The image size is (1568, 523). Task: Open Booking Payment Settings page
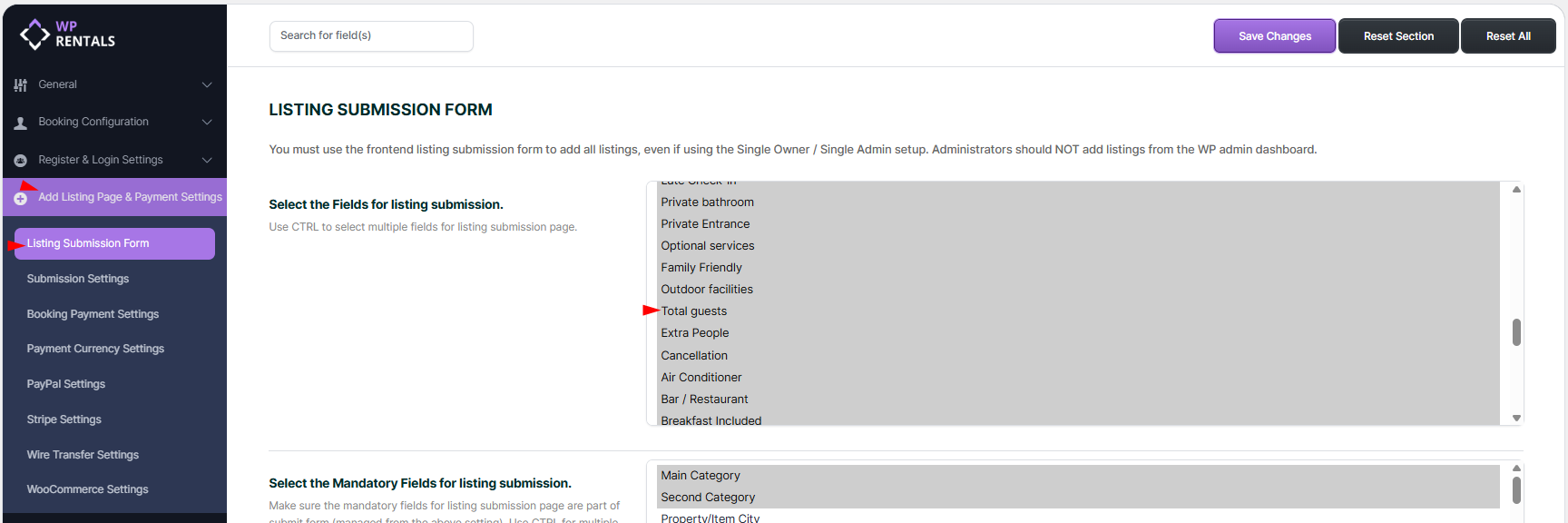click(x=93, y=314)
